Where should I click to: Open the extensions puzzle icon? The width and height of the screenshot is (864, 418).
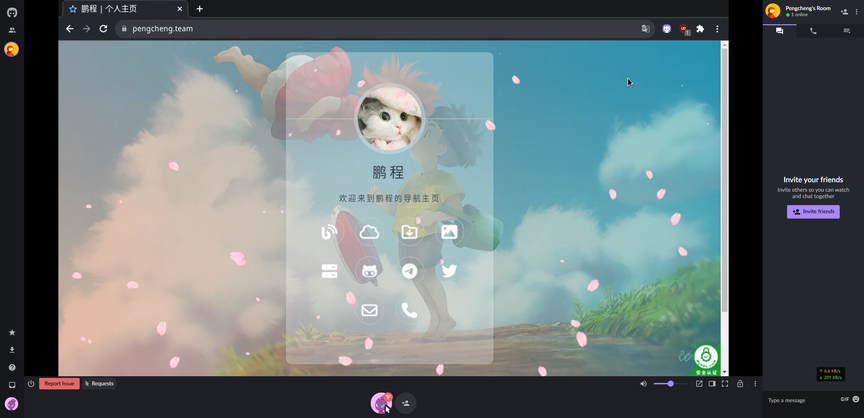(x=700, y=29)
